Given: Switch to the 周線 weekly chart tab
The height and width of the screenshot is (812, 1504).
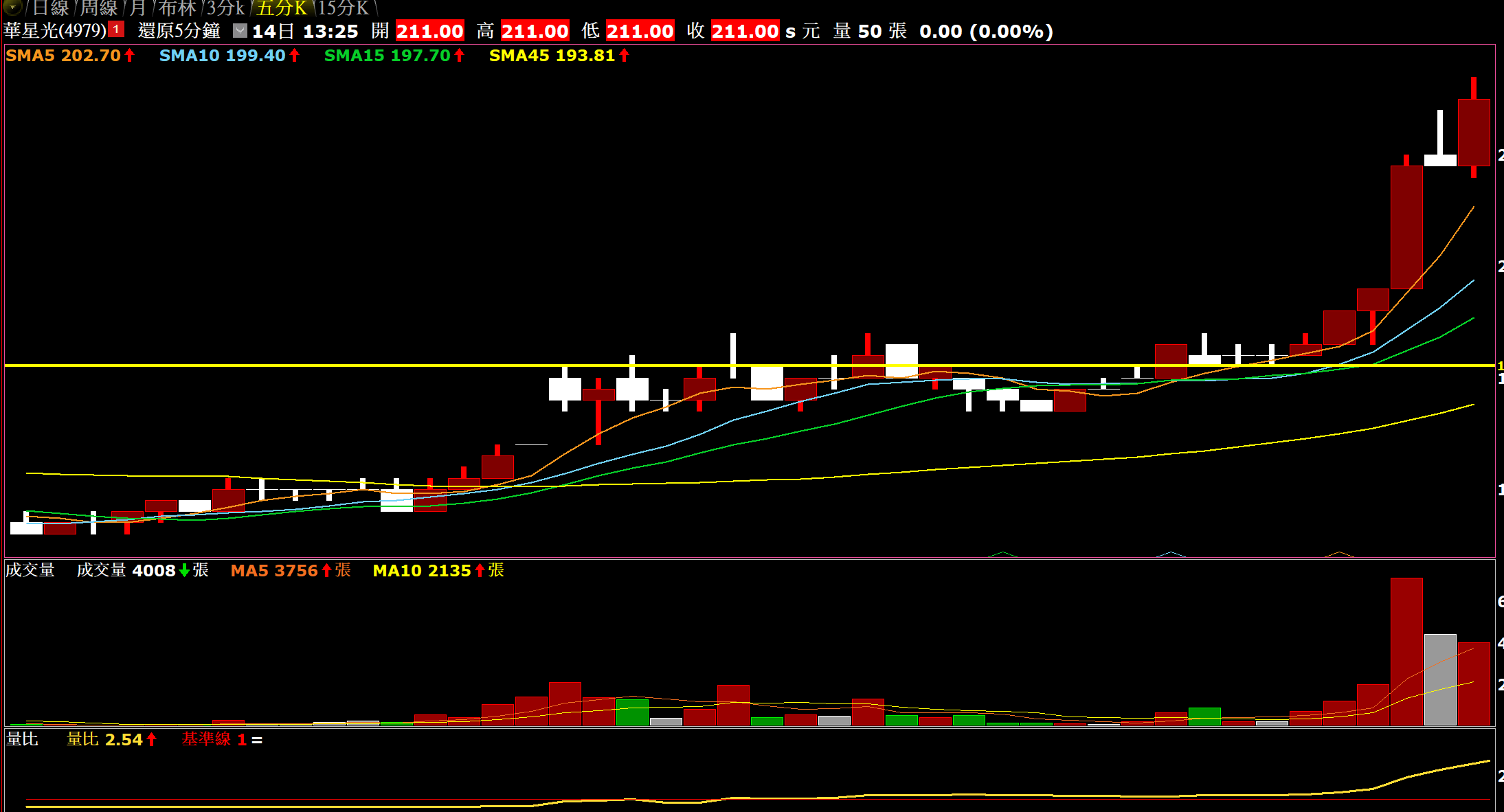Looking at the screenshot, I should click(x=99, y=8).
